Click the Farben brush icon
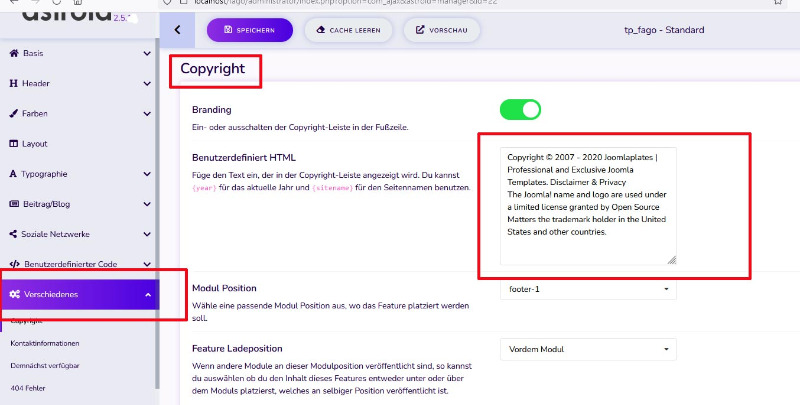 coord(14,113)
